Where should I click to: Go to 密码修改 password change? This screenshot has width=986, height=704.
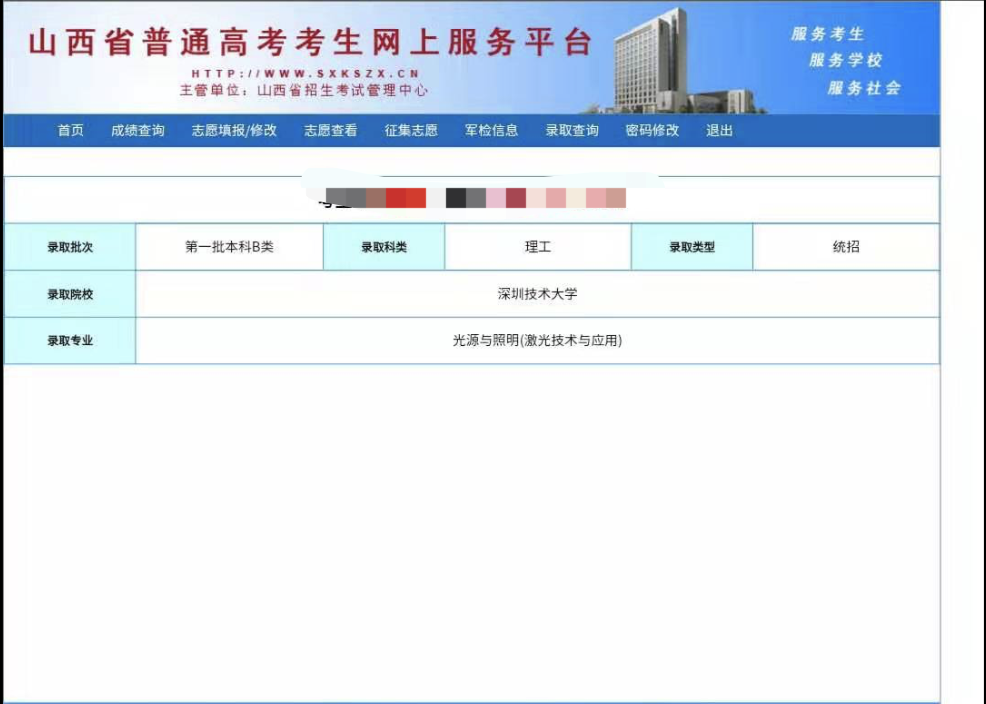click(652, 130)
